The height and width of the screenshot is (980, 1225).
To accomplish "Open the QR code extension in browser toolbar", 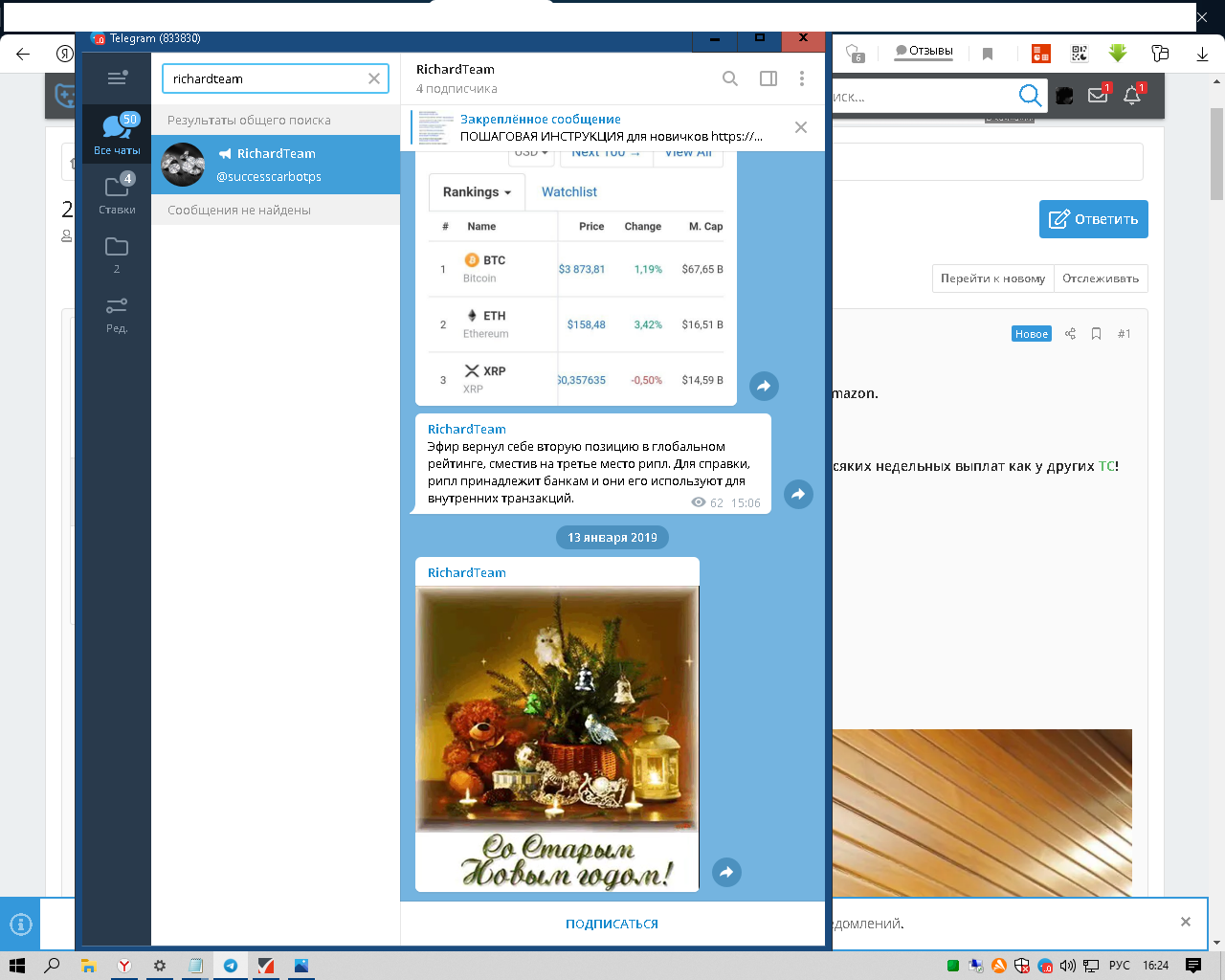I will [1080, 54].
